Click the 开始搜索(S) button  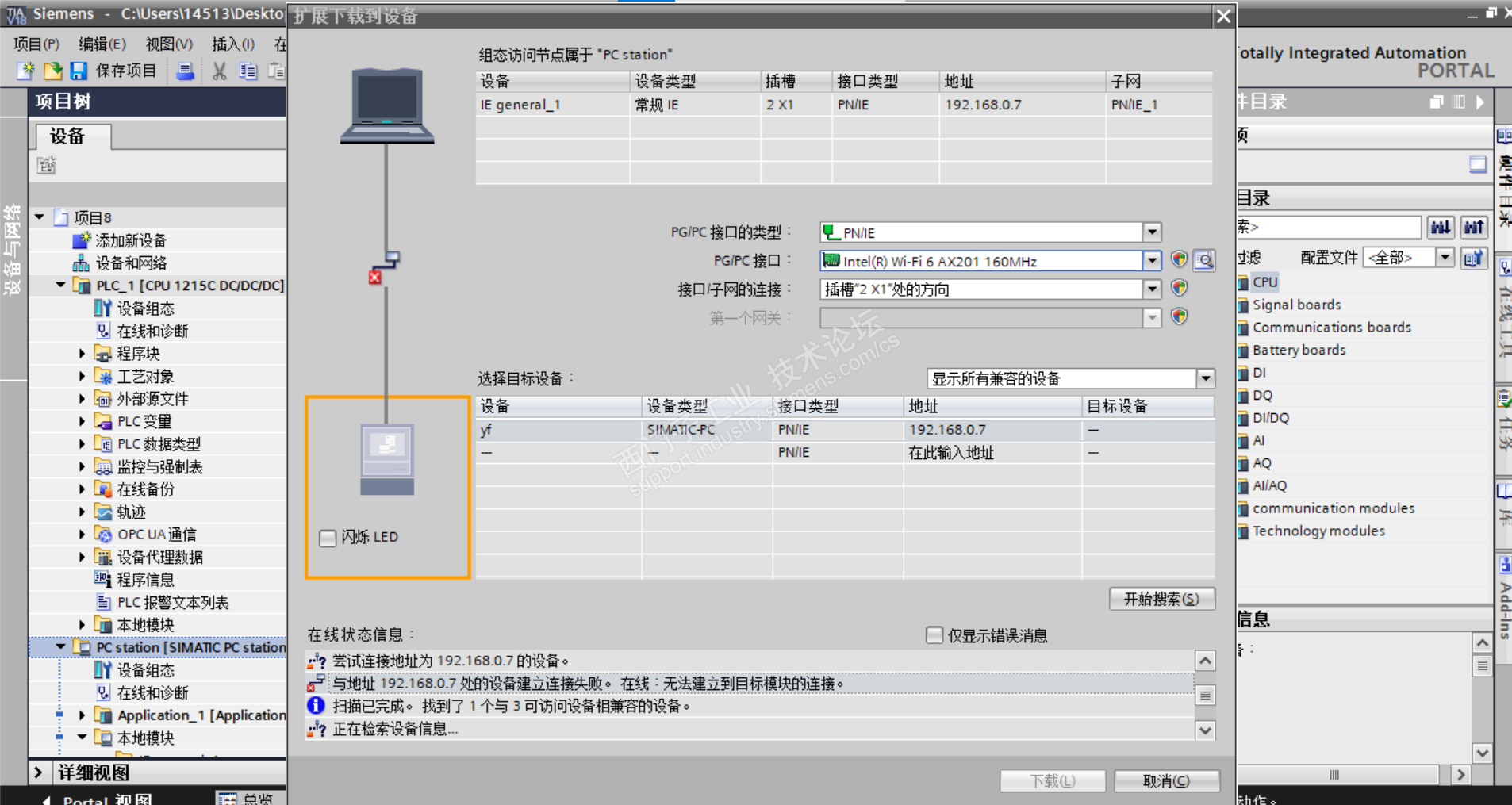1161,599
